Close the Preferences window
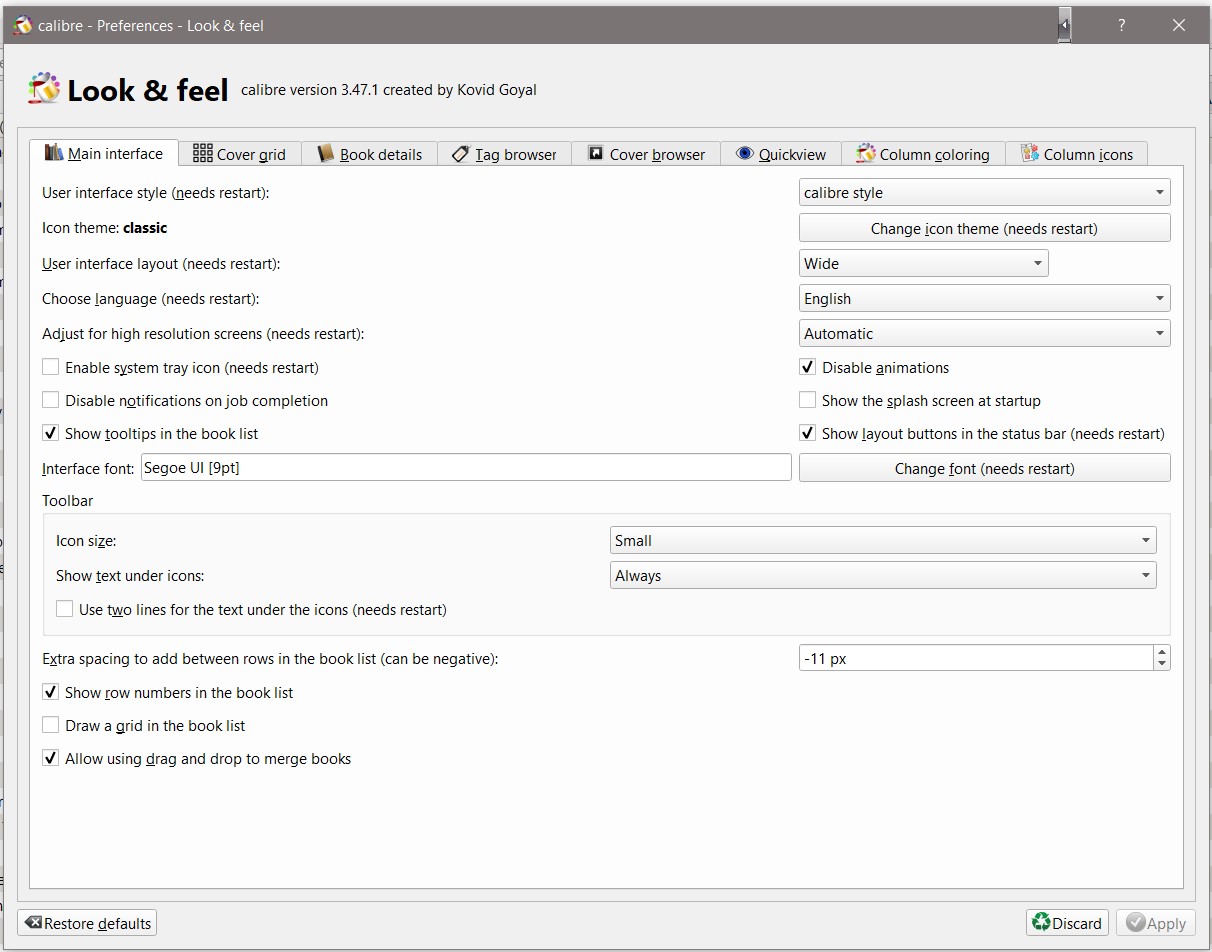Screen dimensions: 1212x952 coord(1179,25)
